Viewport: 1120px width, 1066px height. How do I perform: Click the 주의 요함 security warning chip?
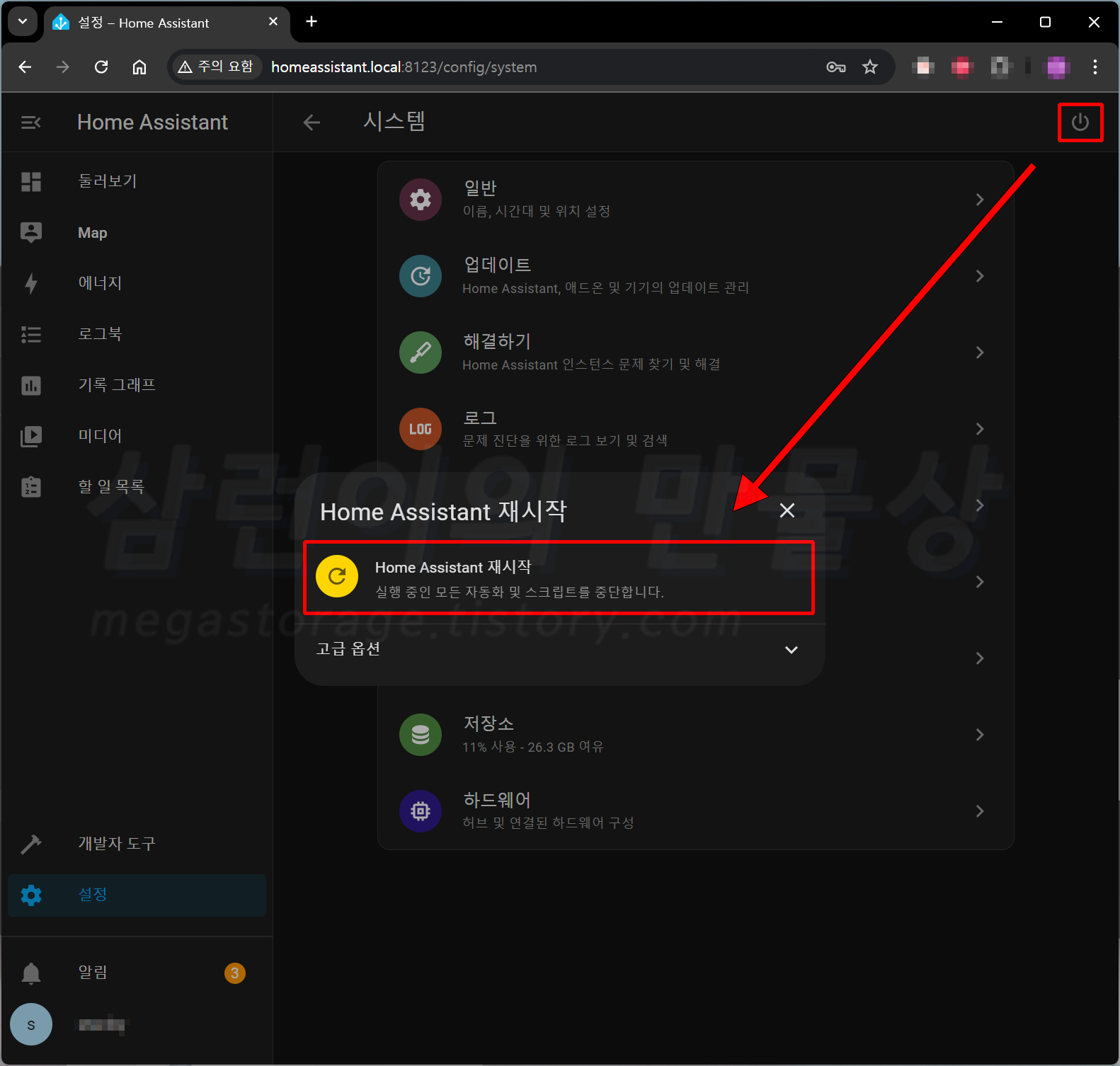(x=216, y=67)
